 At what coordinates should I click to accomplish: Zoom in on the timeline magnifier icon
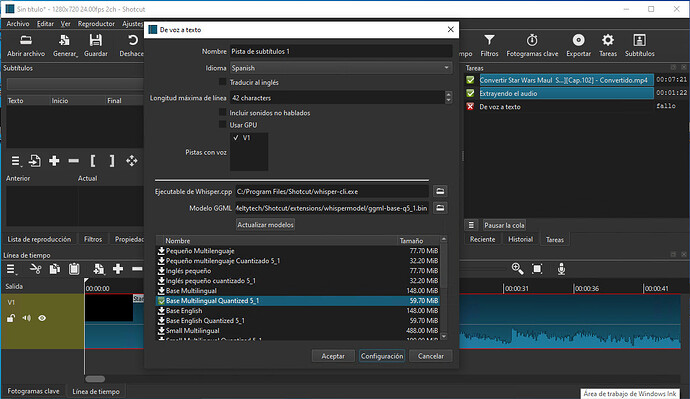518,269
